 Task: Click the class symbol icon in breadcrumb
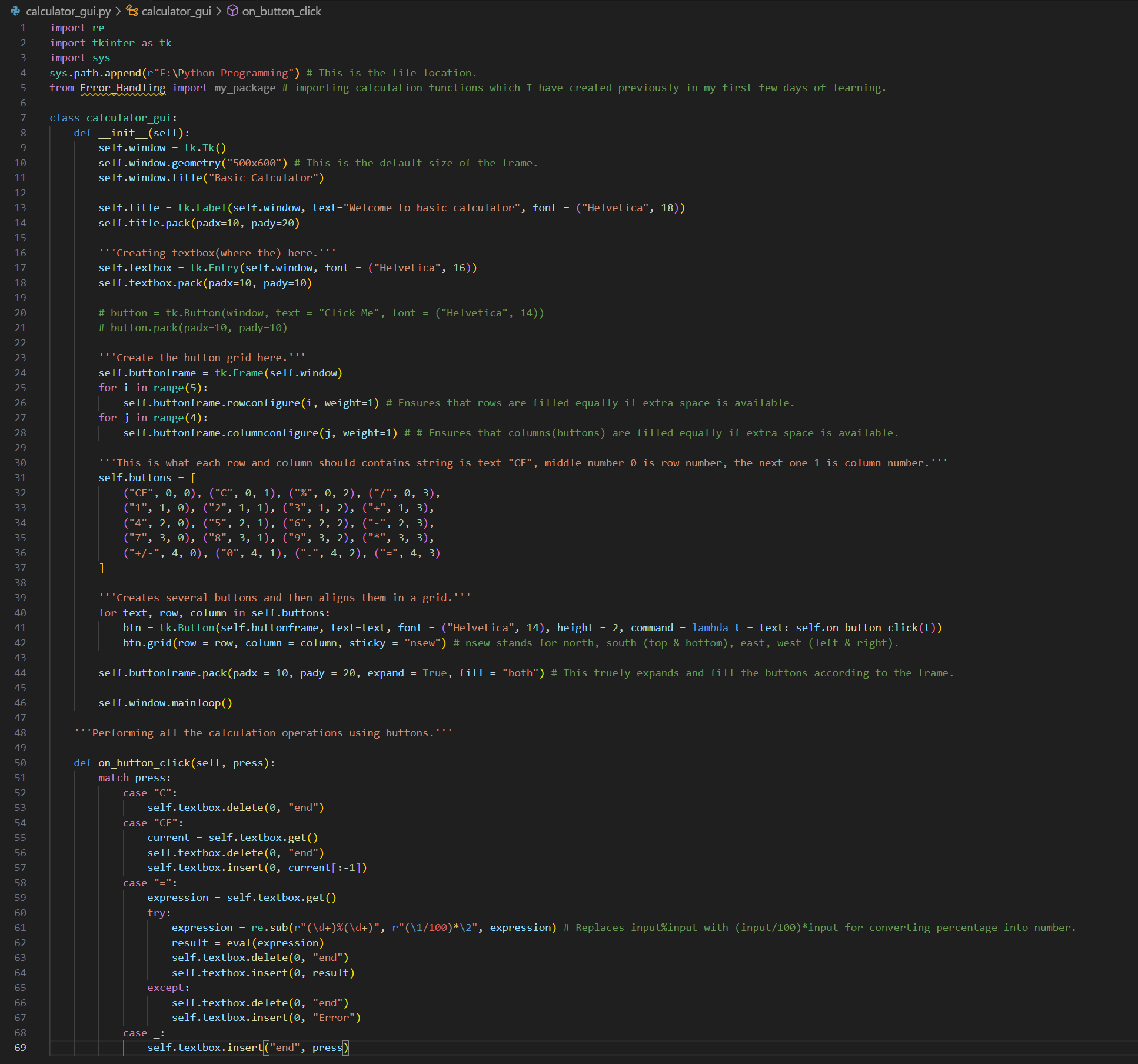[x=132, y=11]
